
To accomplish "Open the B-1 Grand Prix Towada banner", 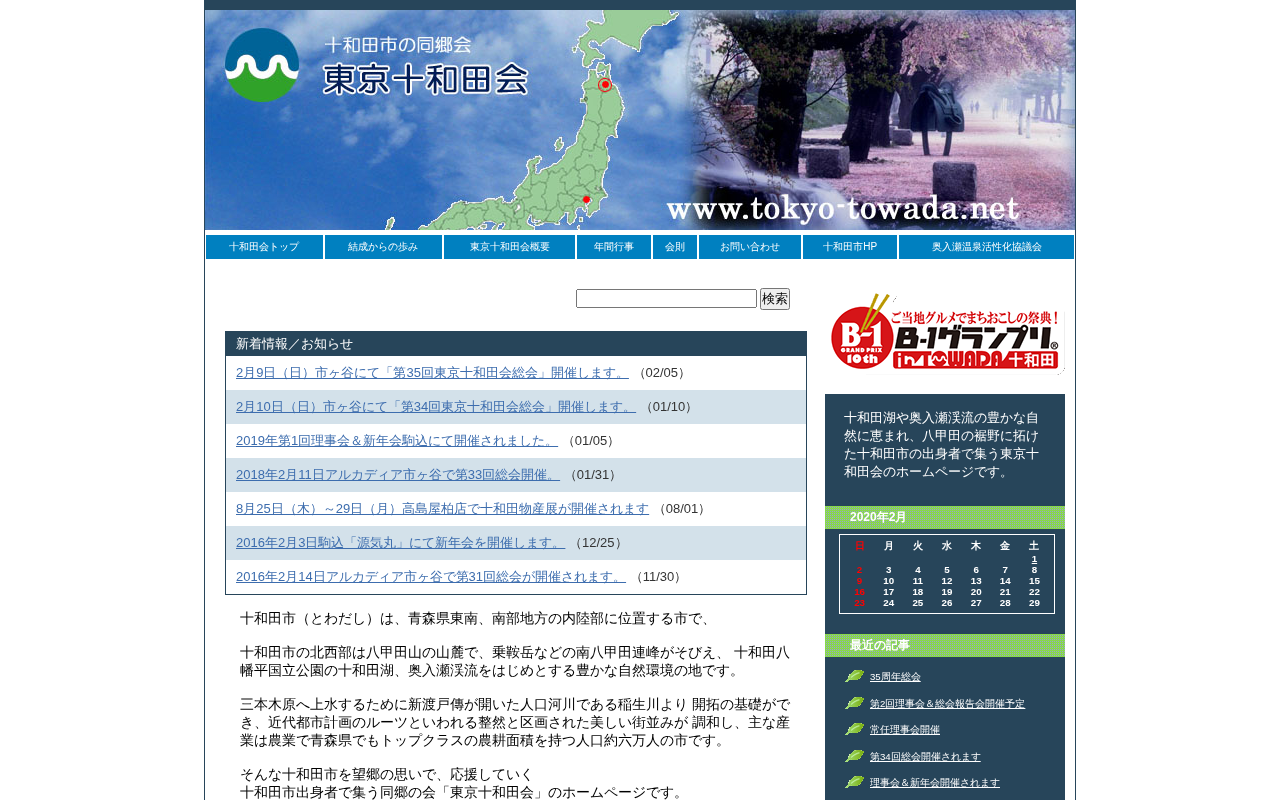I will tap(947, 333).
